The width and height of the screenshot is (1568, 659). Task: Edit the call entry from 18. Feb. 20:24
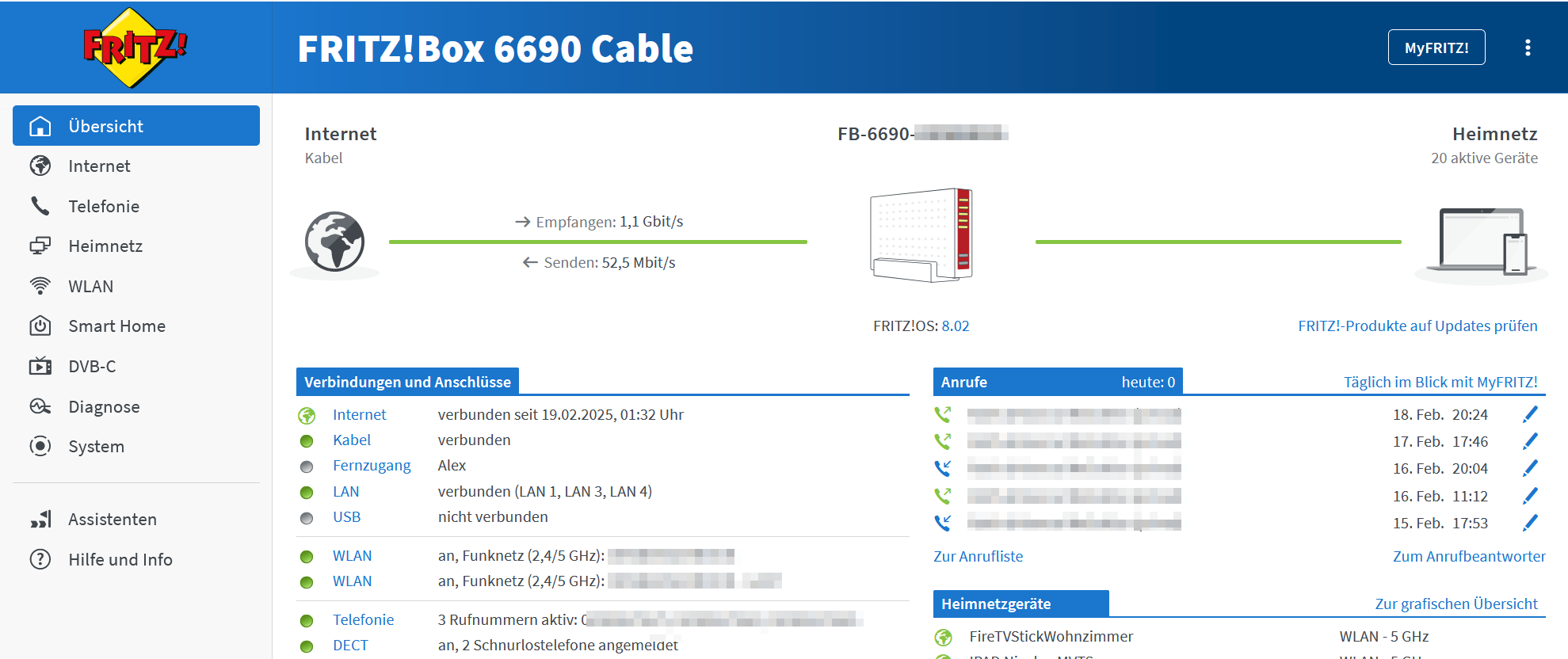pyautogui.click(x=1530, y=414)
